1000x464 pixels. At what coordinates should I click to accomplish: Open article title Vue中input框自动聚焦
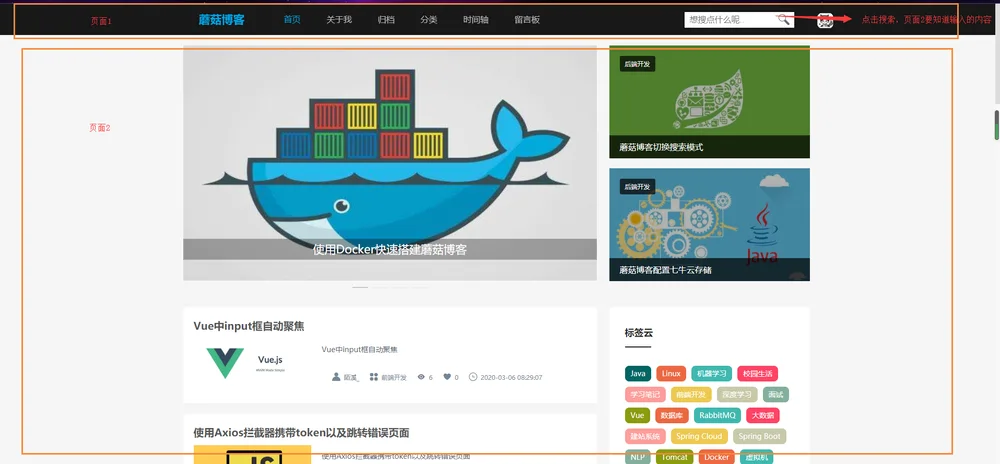249,326
